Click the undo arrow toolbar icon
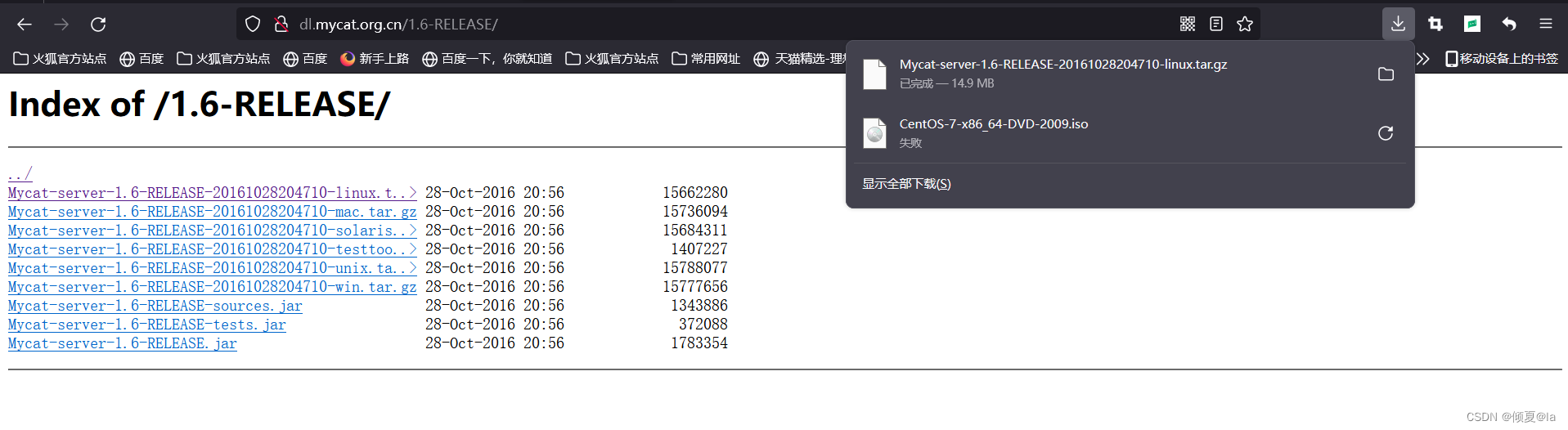This screenshot has height=430, width=1568. pyautogui.click(x=1509, y=25)
